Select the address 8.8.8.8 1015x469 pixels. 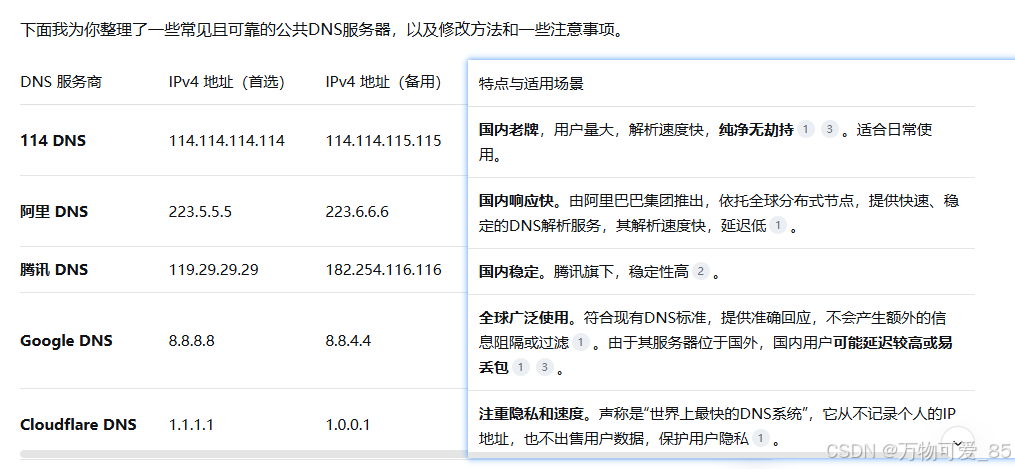tap(192, 340)
